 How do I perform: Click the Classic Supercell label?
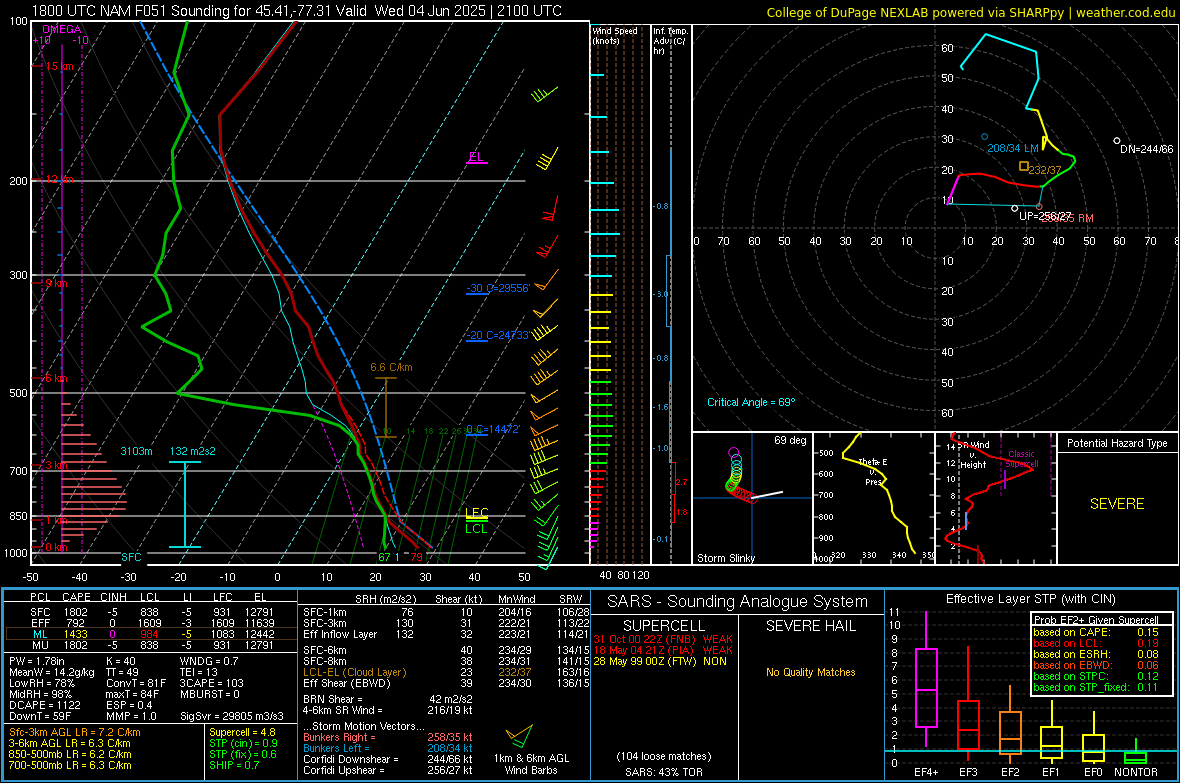pyautogui.click(x=1022, y=459)
